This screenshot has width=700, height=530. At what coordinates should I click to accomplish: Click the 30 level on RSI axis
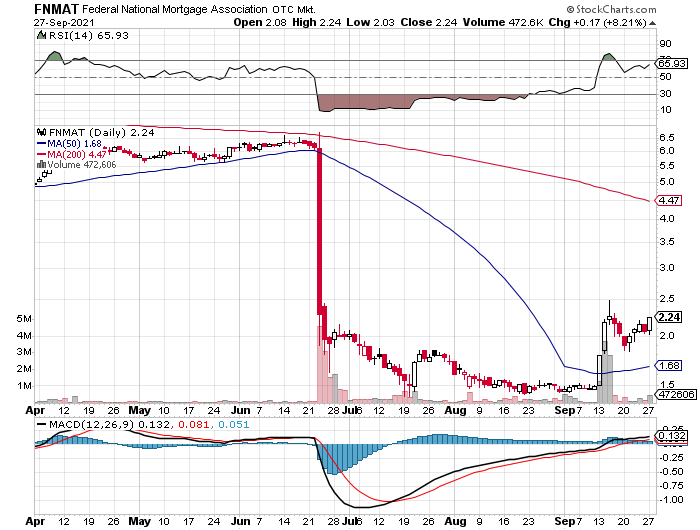[665, 93]
